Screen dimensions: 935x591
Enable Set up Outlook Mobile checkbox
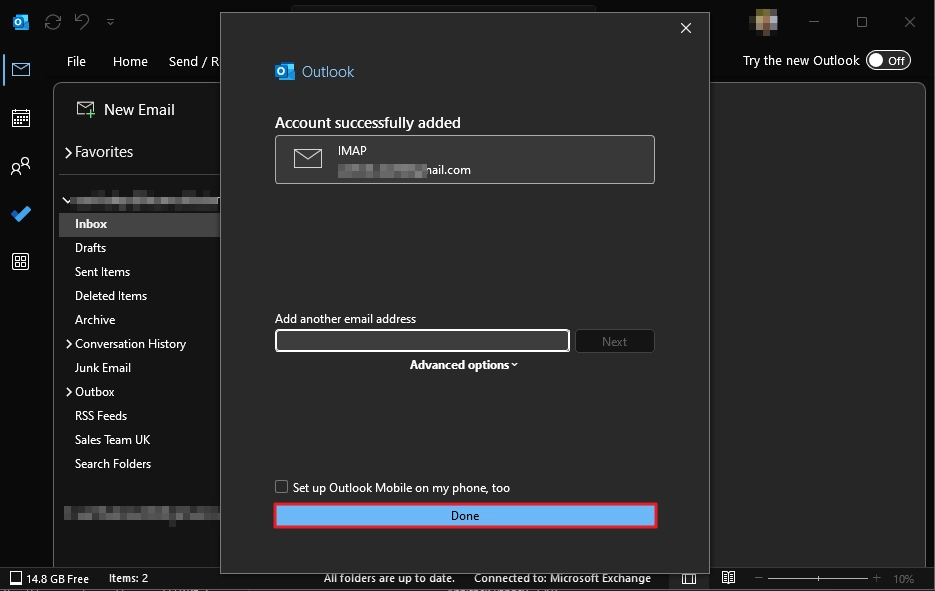coord(281,487)
